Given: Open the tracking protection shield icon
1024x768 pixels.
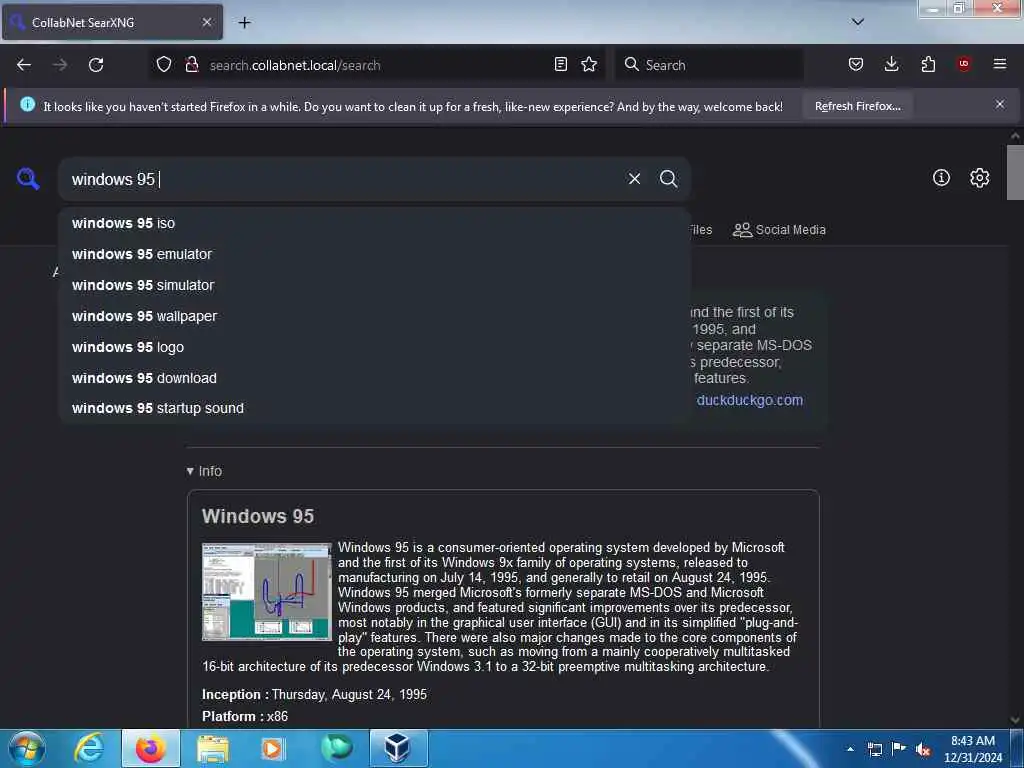Looking at the screenshot, I should pos(164,65).
